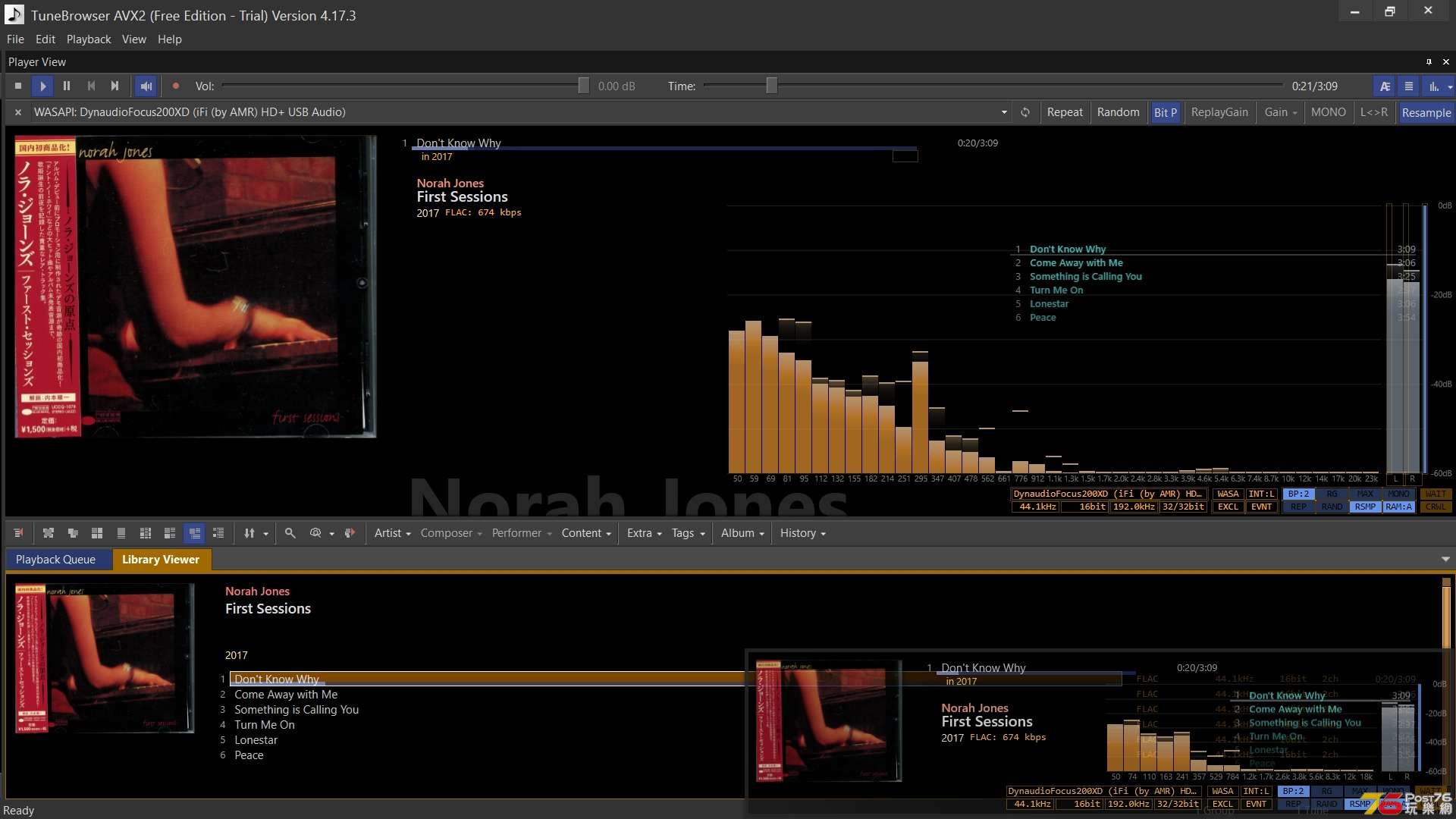This screenshot has width=1456, height=819.
Task: Toggle the MONO button in the device bar
Action: 1328,112
